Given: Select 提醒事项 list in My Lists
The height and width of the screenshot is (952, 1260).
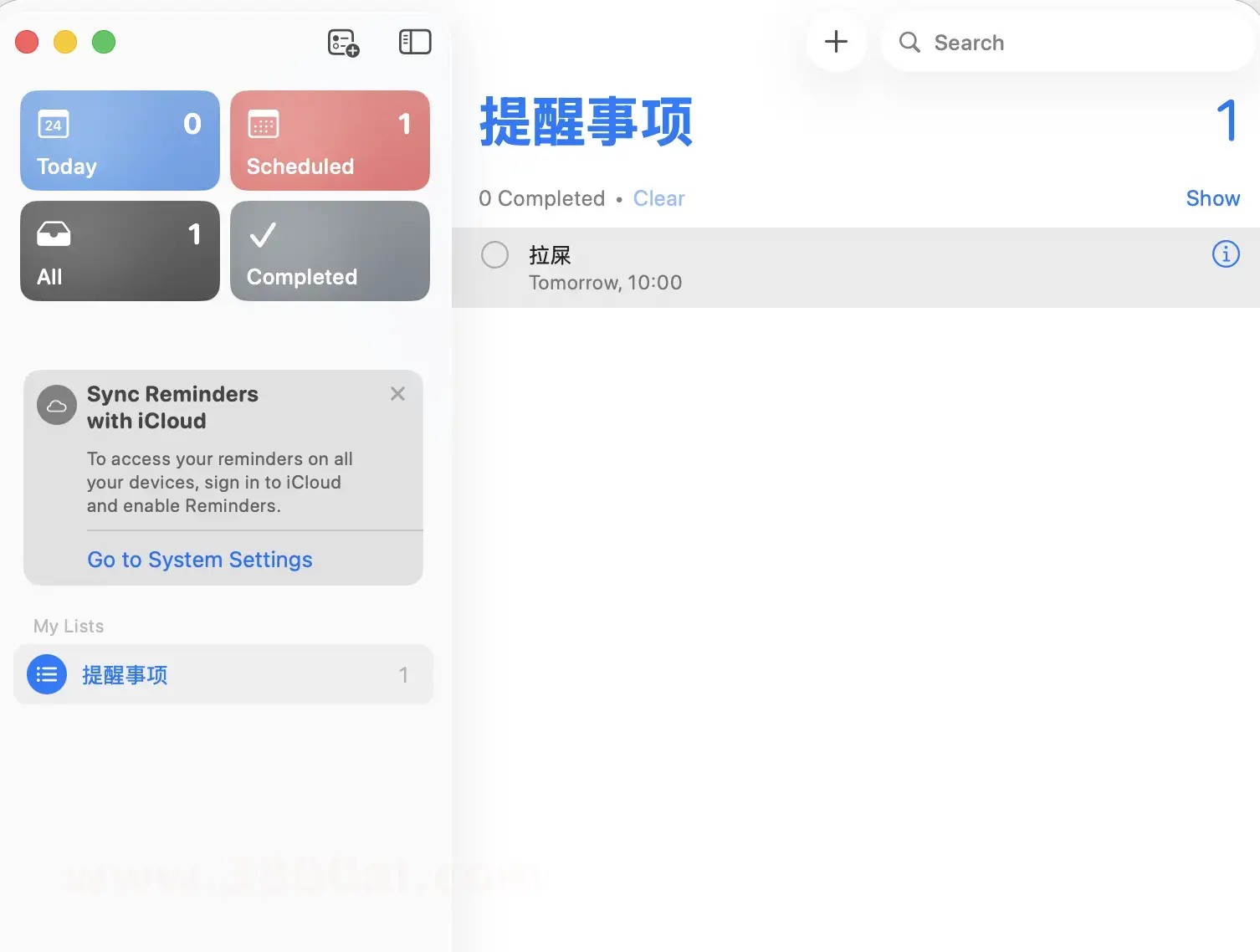Looking at the screenshot, I should (x=223, y=674).
